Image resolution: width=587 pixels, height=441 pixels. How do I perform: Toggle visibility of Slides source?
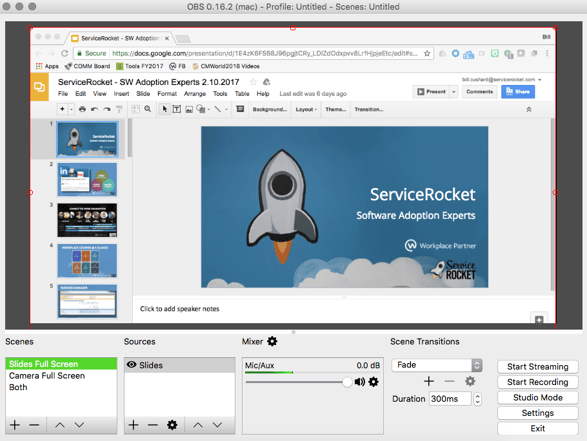131,365
